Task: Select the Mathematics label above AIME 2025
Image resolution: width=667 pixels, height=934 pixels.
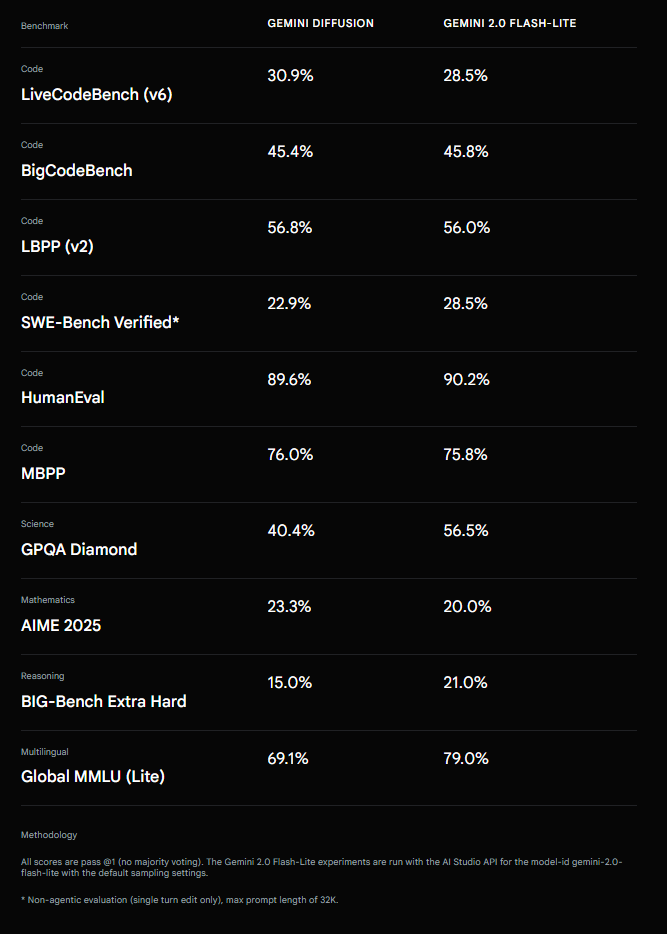Action: 48,600
